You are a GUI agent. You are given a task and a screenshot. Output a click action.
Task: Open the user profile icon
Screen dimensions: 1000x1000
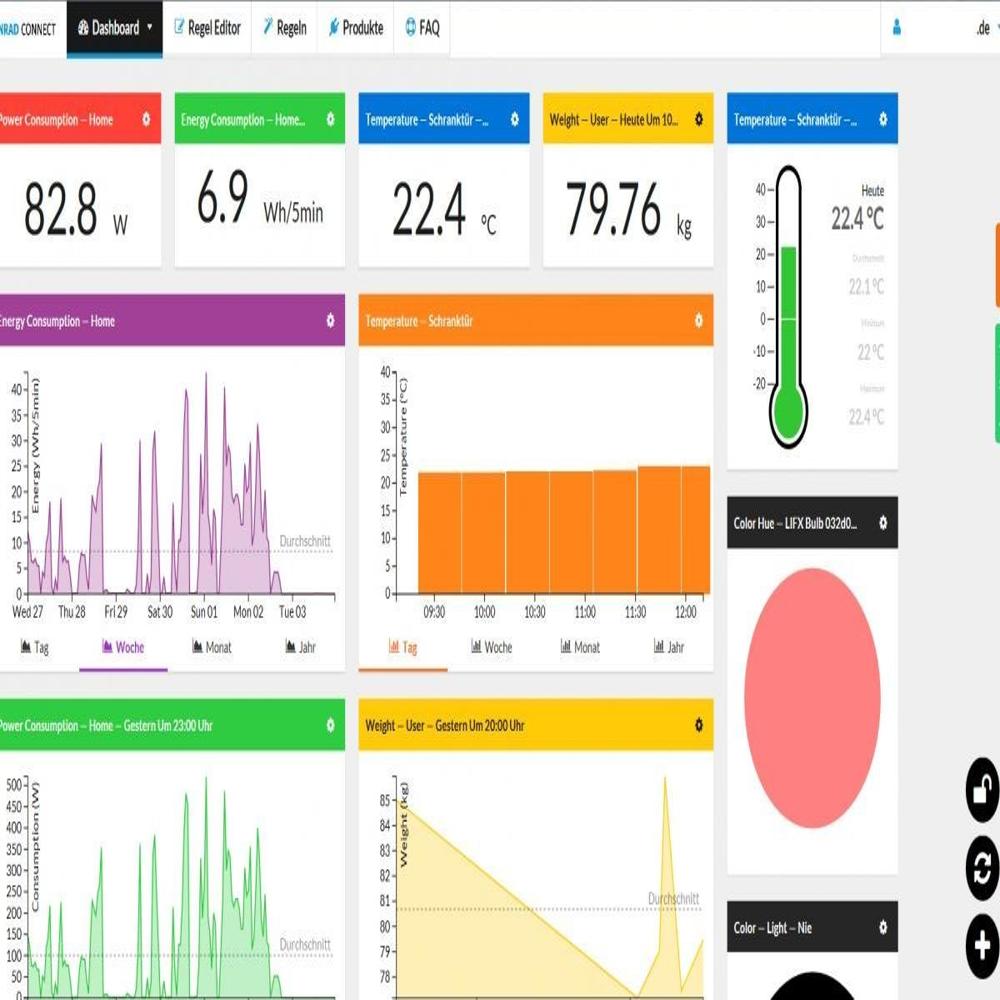[897, 27]
